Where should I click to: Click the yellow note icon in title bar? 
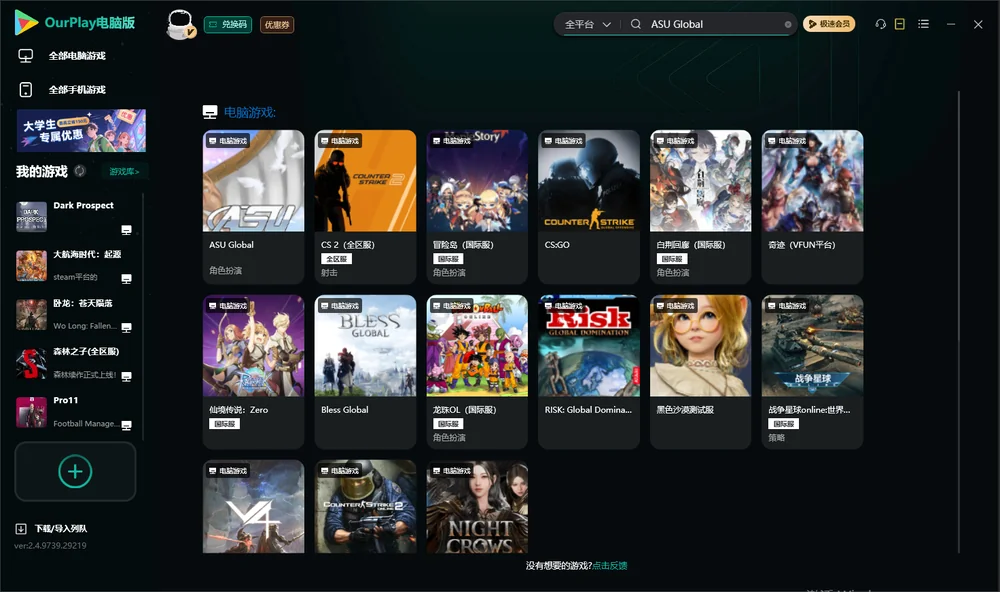click(900, 24)
